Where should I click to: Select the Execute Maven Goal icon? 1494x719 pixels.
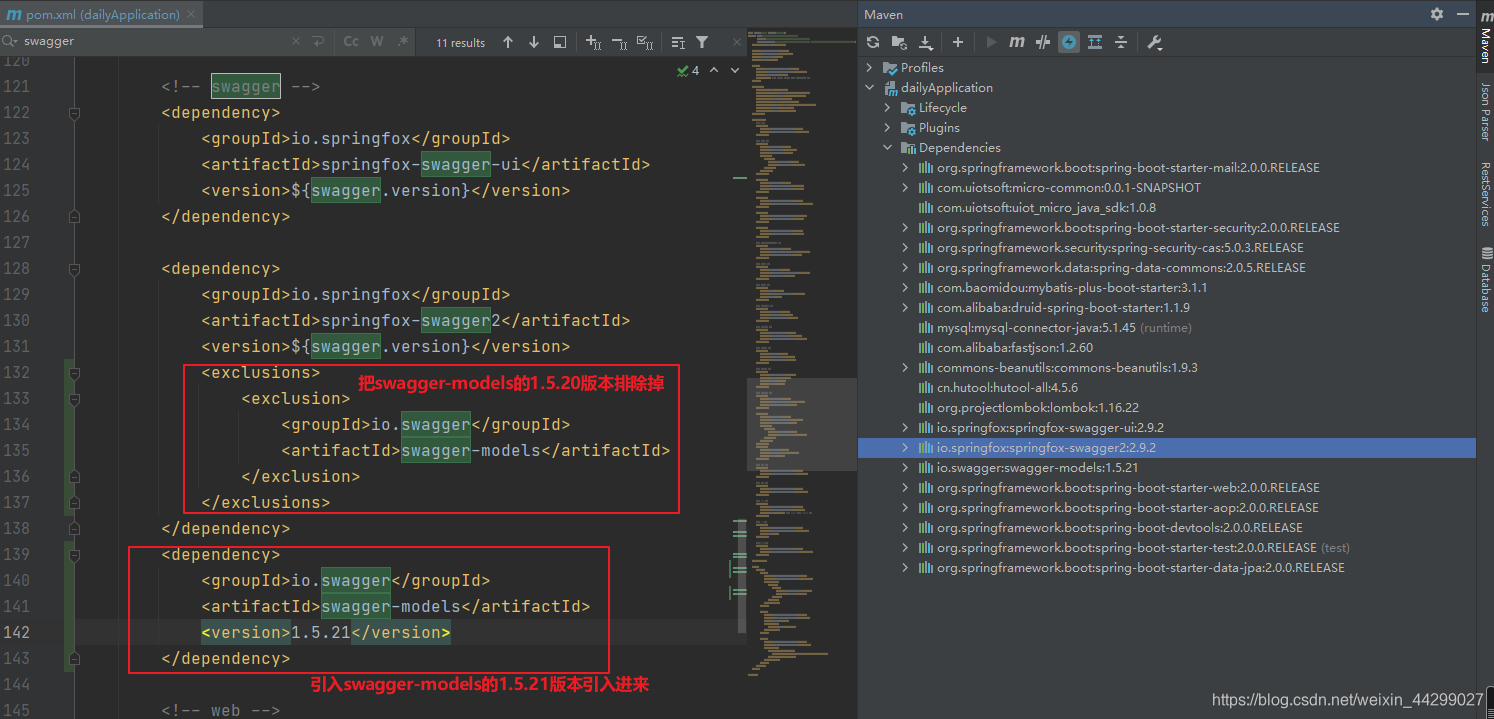point(1016,42)
